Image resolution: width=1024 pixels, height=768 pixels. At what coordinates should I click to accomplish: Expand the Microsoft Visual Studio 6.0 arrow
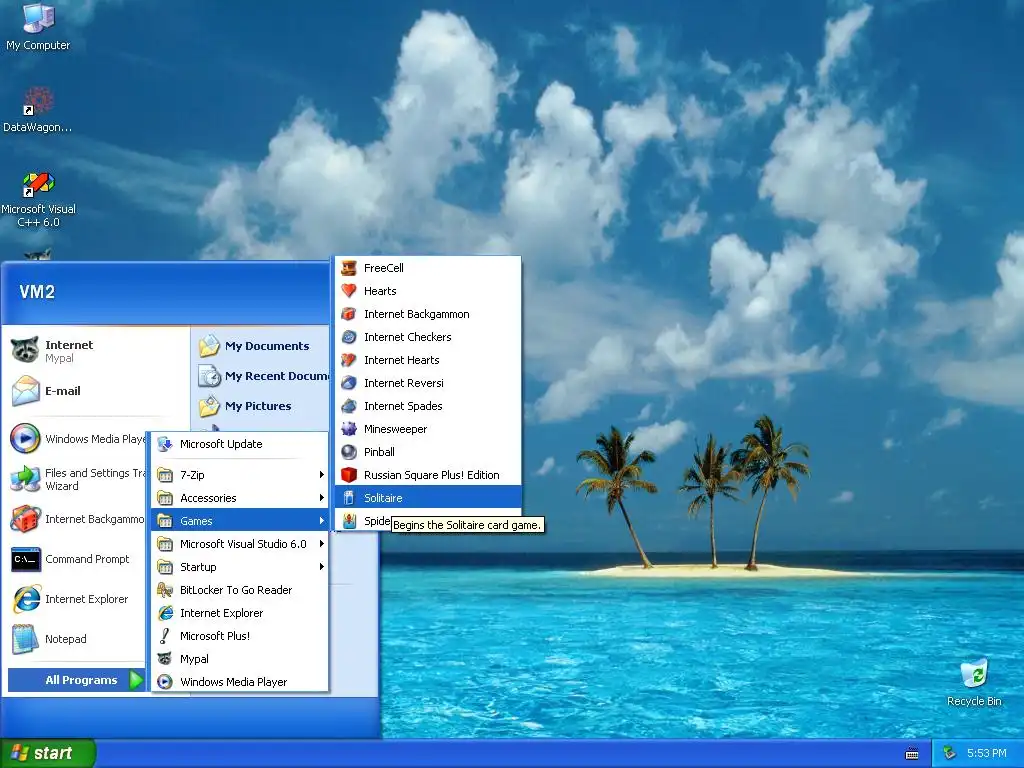[321, 544]
